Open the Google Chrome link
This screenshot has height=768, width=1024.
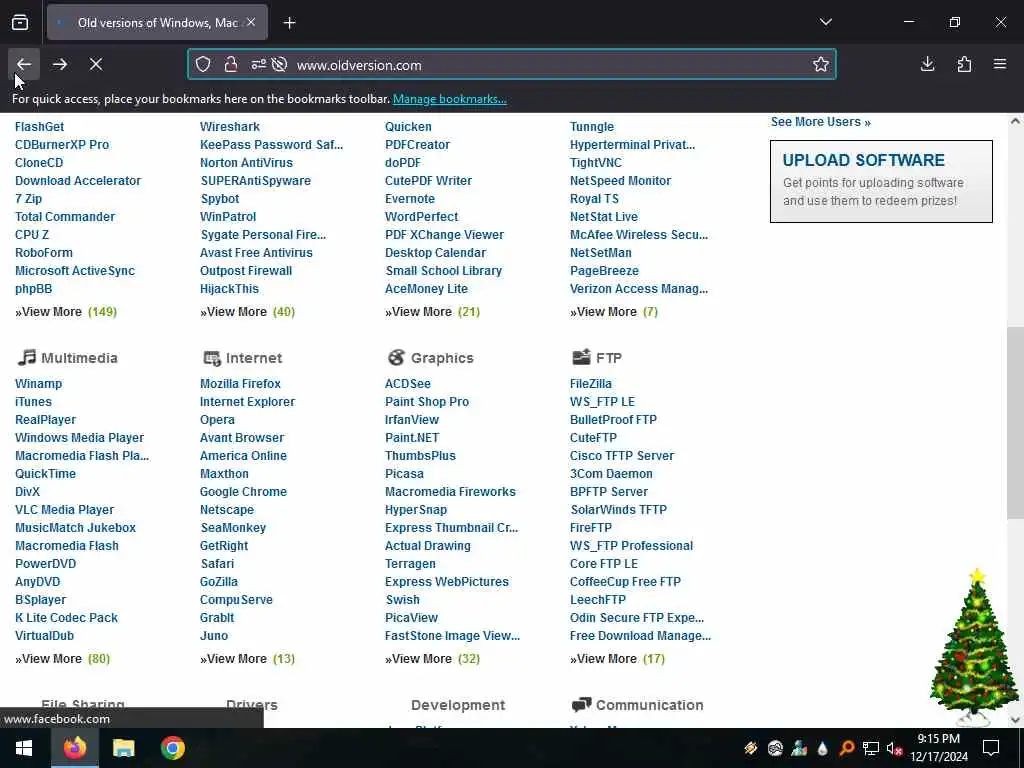coord(243,492)
